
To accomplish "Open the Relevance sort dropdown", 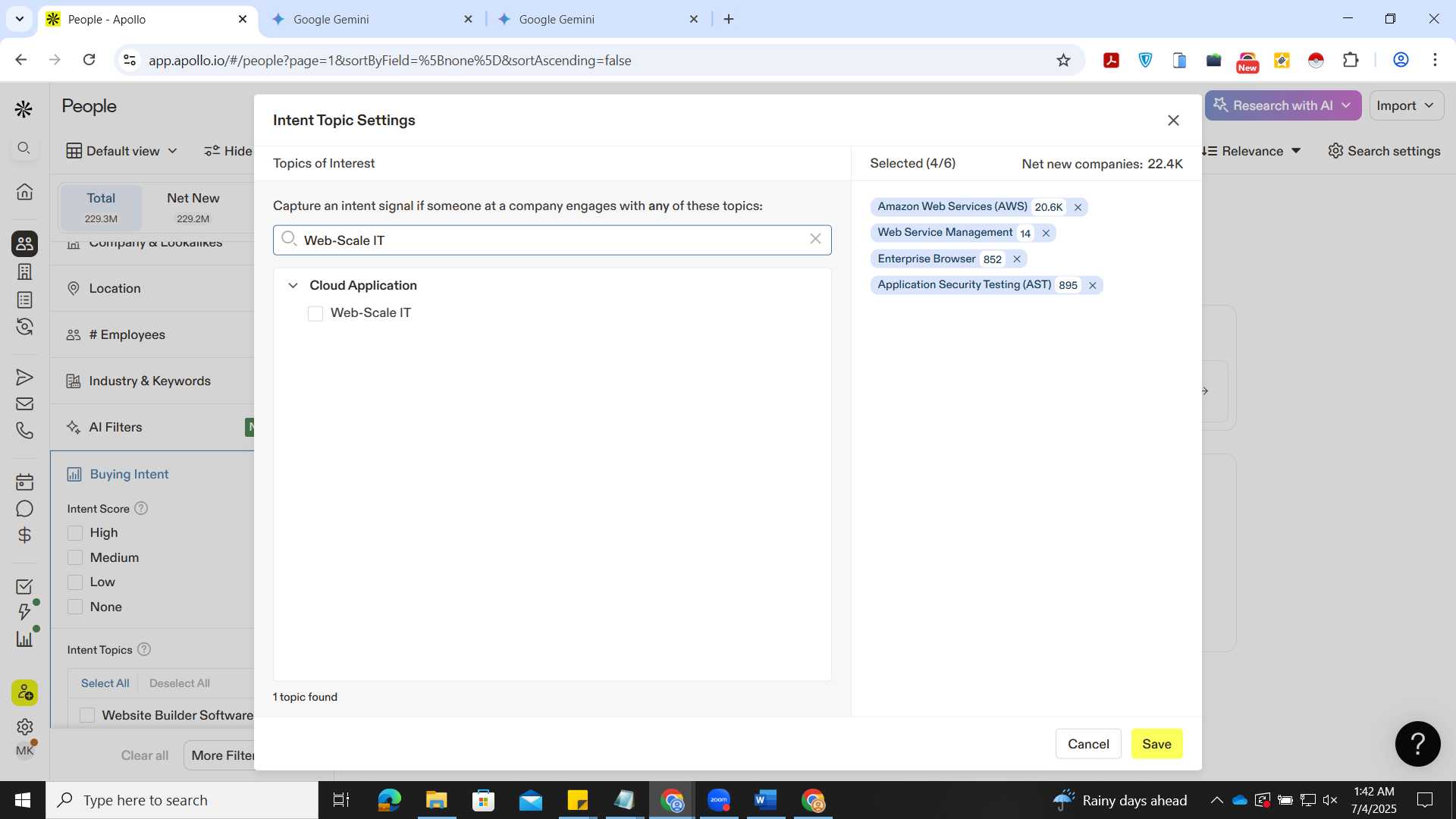I will (1252, 151).
